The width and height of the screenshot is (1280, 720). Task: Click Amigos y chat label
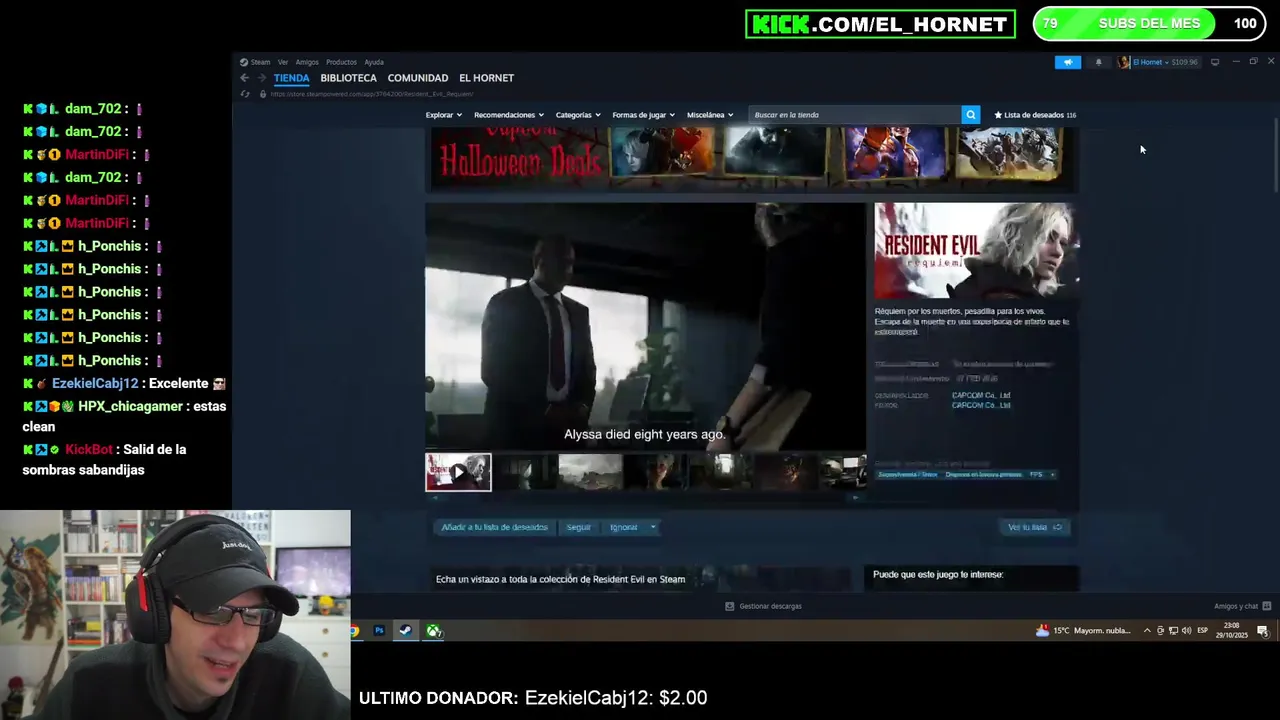point(1236,606)
